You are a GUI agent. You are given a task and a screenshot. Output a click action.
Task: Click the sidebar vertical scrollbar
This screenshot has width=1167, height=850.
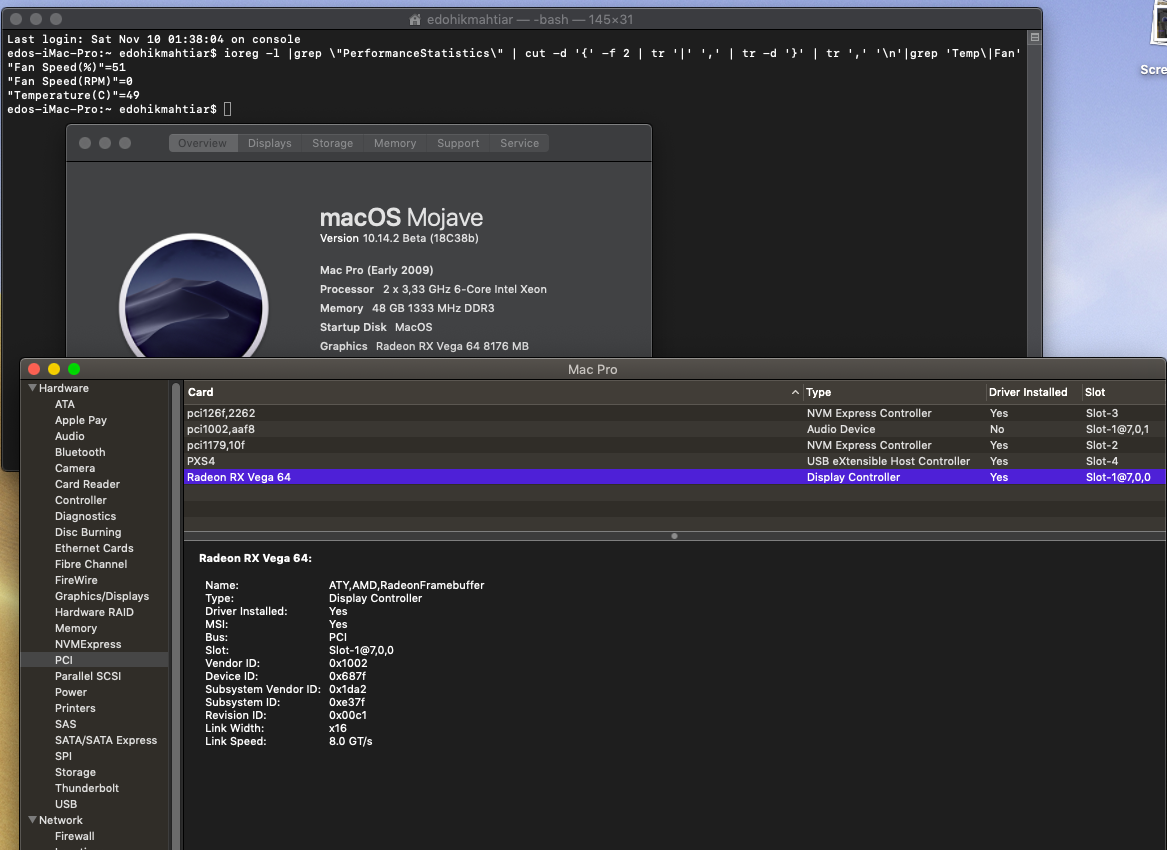coord(176,616)
